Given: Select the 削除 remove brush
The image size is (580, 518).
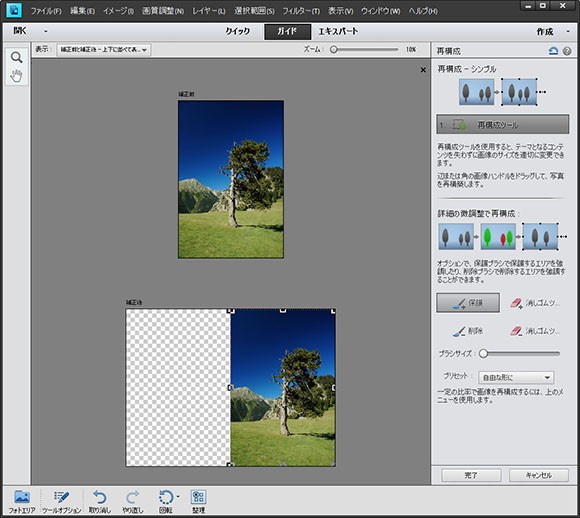Looking at the screenshot, I should click(468, 331).
